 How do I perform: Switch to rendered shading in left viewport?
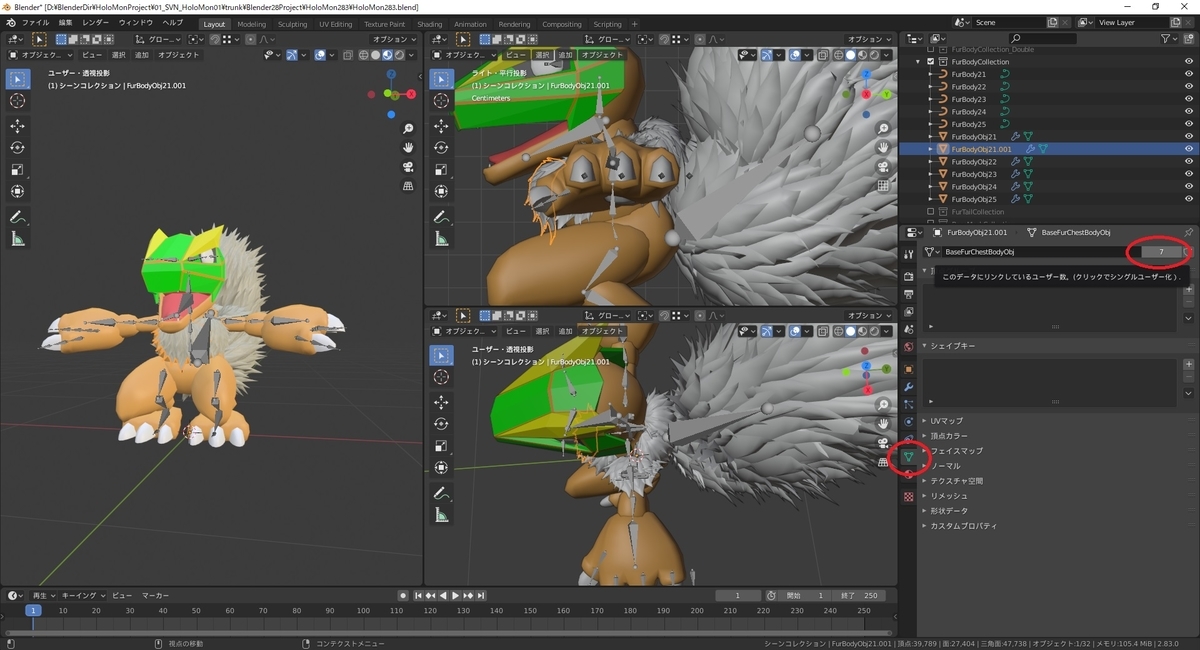[400, 55]
